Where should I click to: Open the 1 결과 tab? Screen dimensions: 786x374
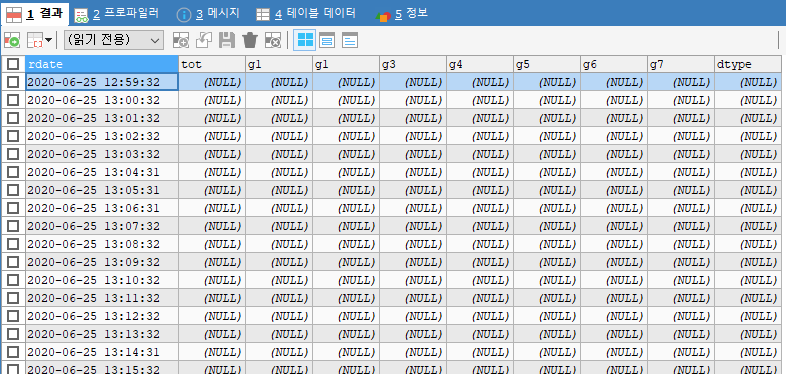[x=35, y=14]
